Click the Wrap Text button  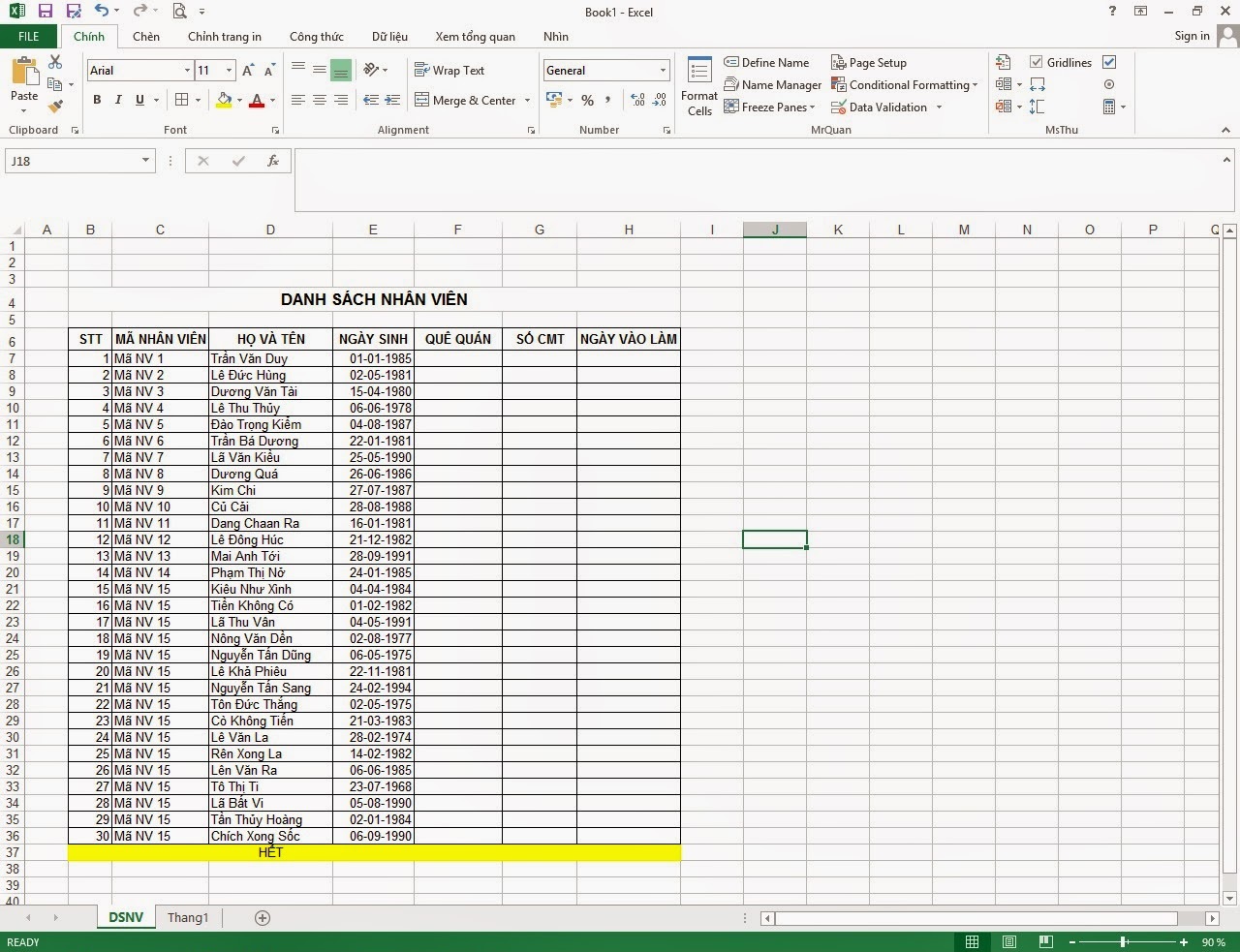(449, 70)
